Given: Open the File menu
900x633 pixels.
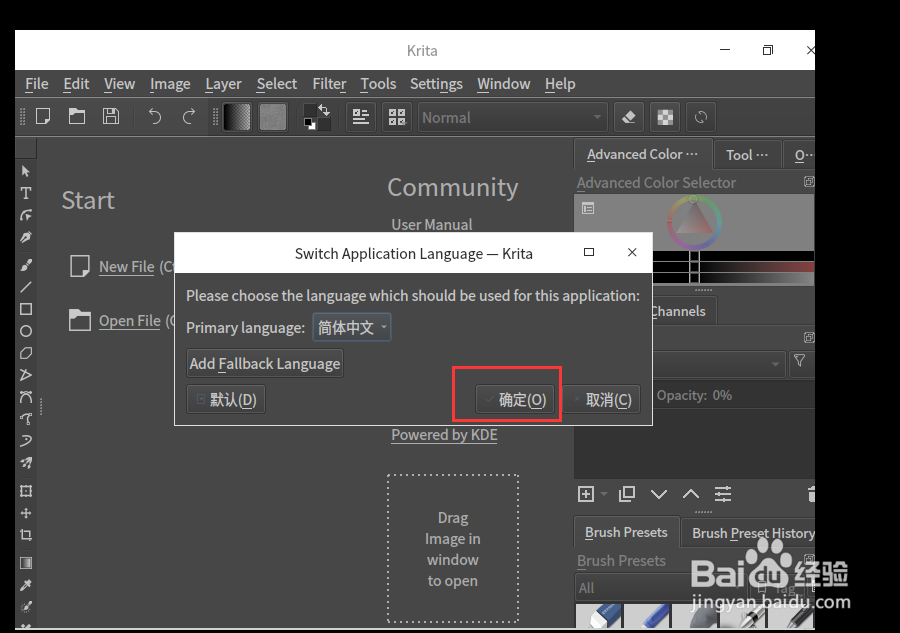Looking at the screenshot, I should 37,84.
